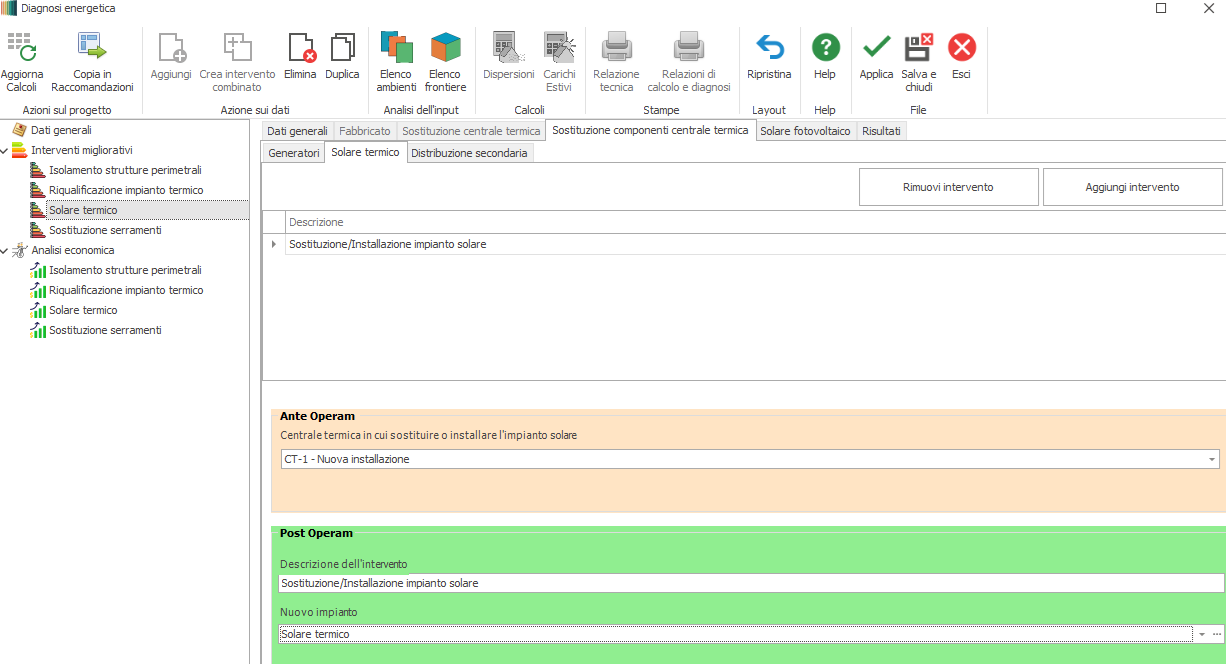Click the Aggiungi intervento button
1232x664 pixels.
click(x=1132, y=187)
